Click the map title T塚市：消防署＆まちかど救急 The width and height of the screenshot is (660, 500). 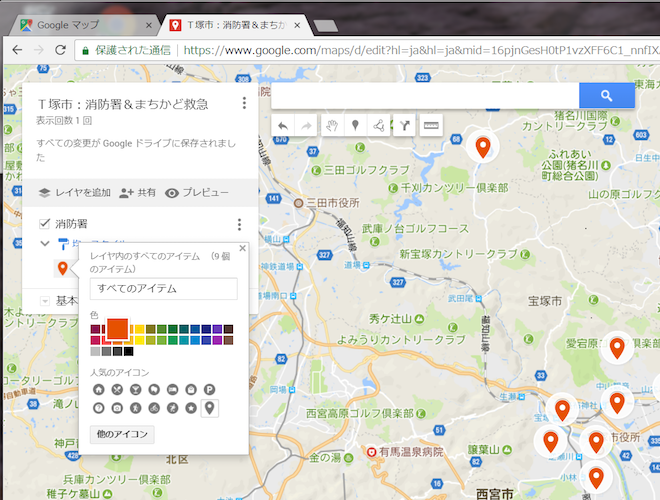(123, 104)
